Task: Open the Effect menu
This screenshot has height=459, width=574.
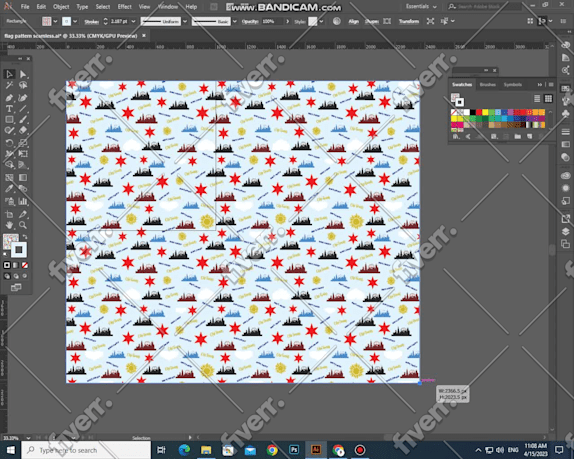Action: (x=124, y=7)
